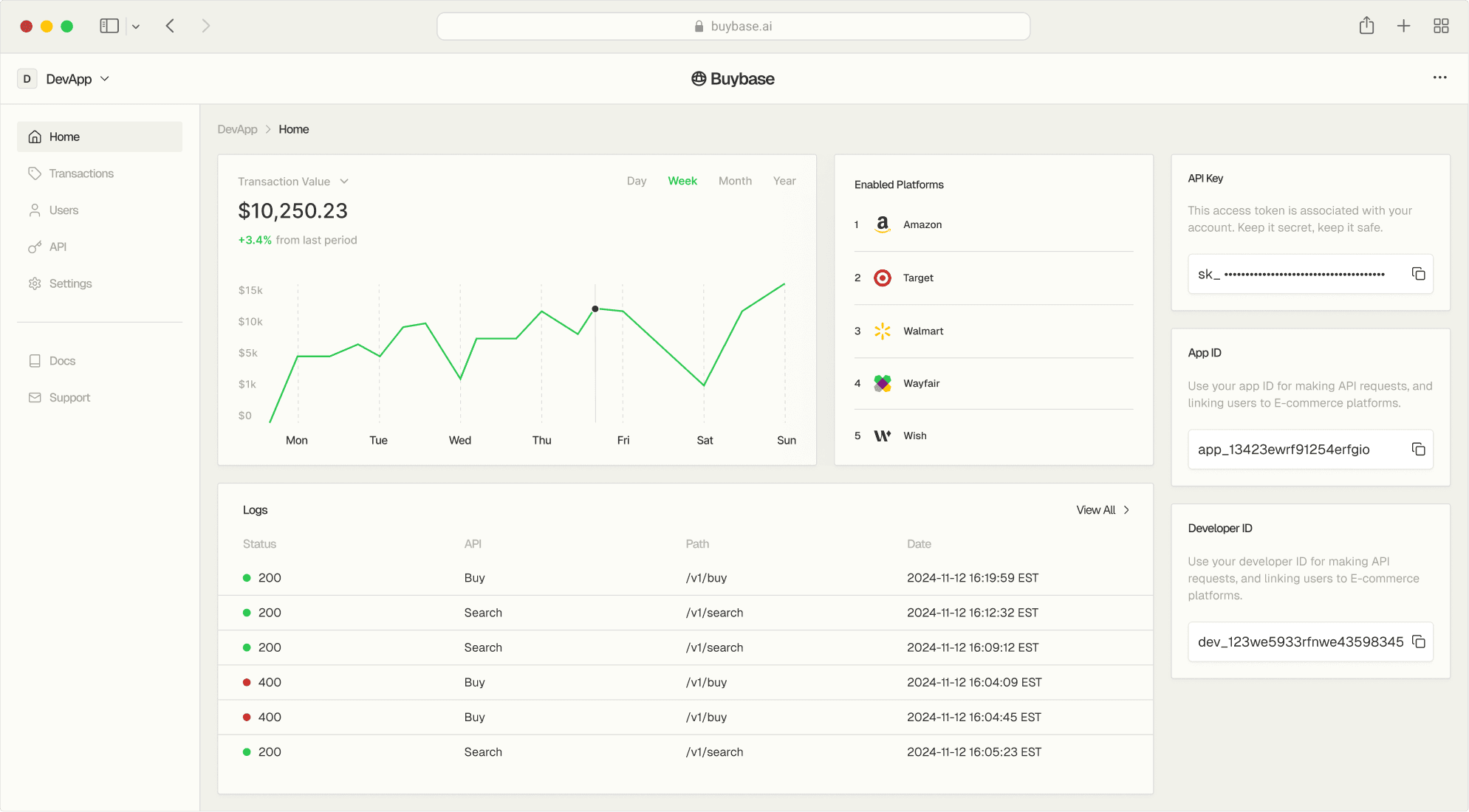Show tab overview grid icon

pos(1441,26)
